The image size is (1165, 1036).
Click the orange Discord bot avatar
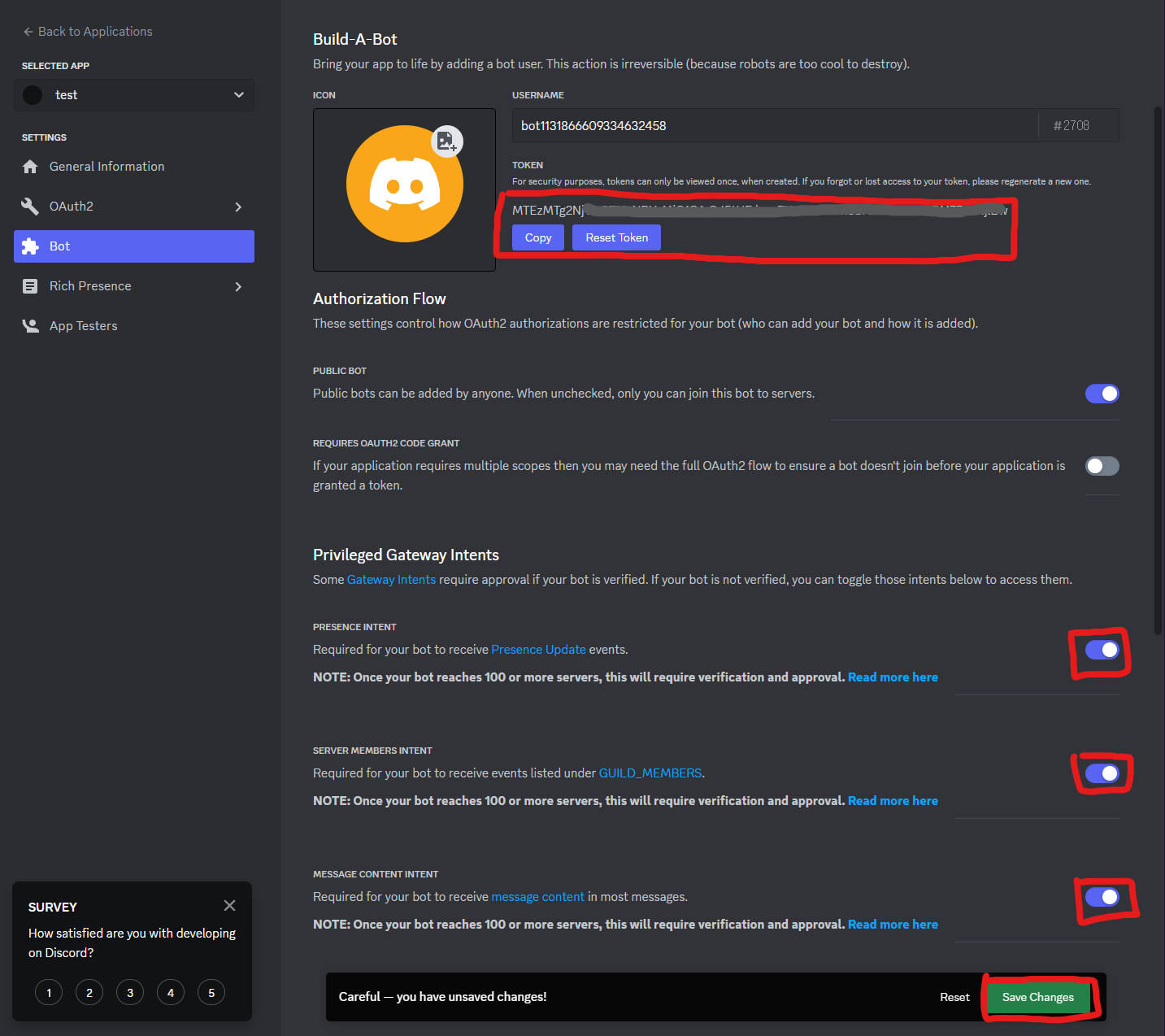(404, 184)
